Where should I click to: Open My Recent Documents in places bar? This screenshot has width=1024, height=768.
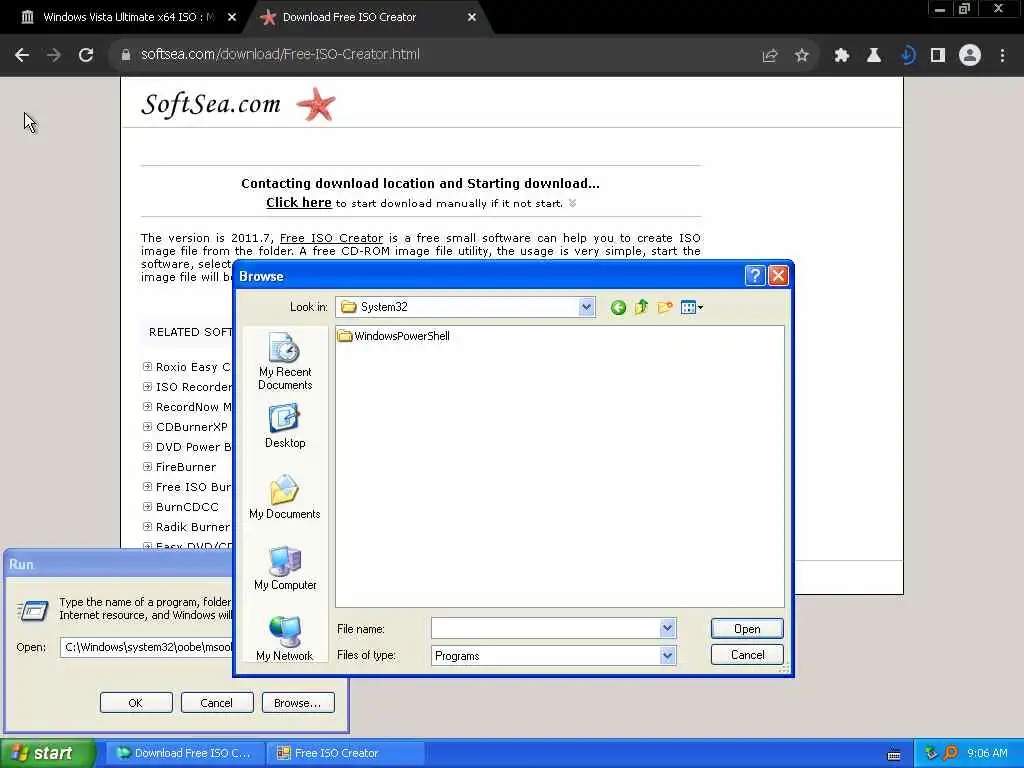coord(285,361)
